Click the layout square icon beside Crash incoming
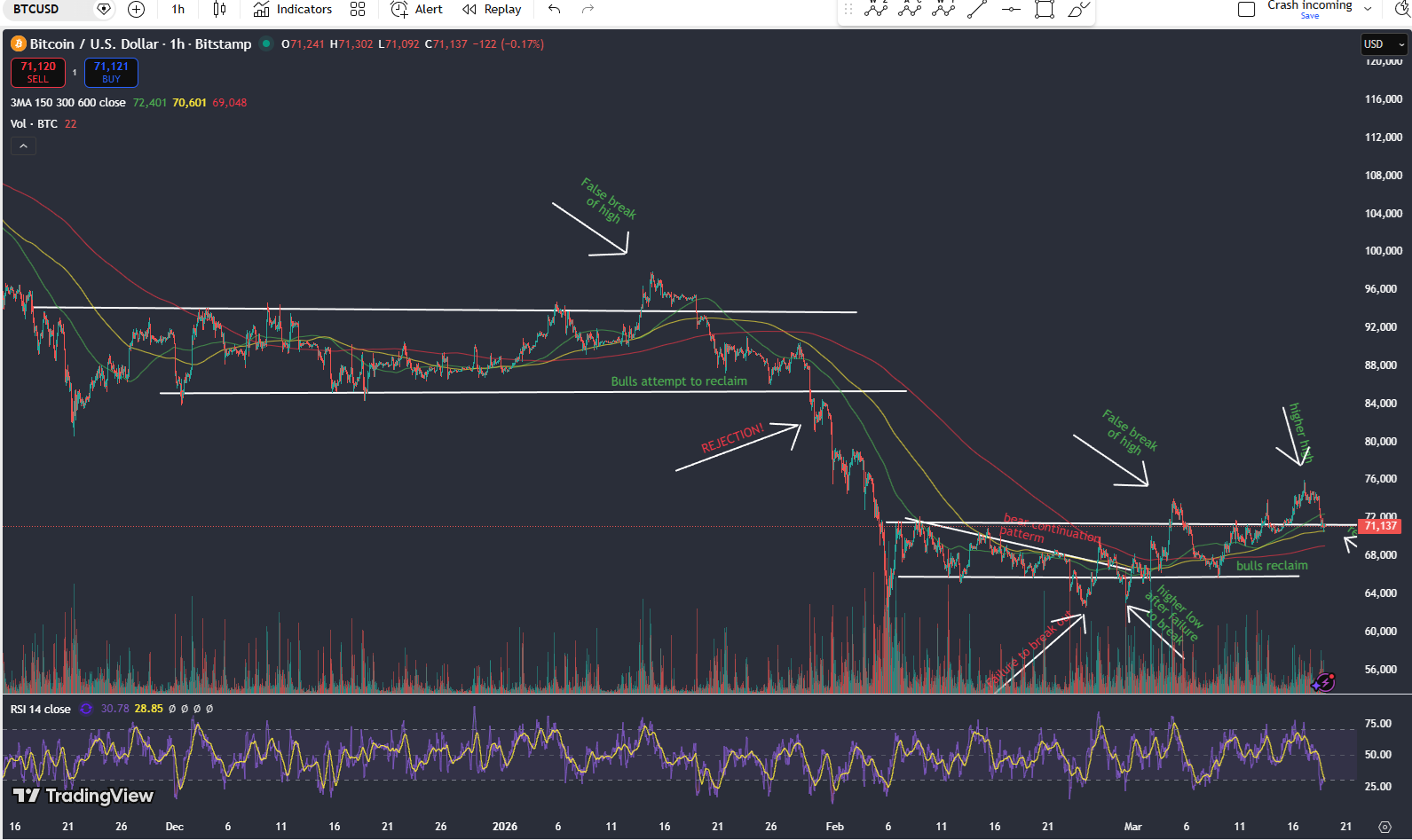This screenshot has height=840, width=1412. point(1246,9)
